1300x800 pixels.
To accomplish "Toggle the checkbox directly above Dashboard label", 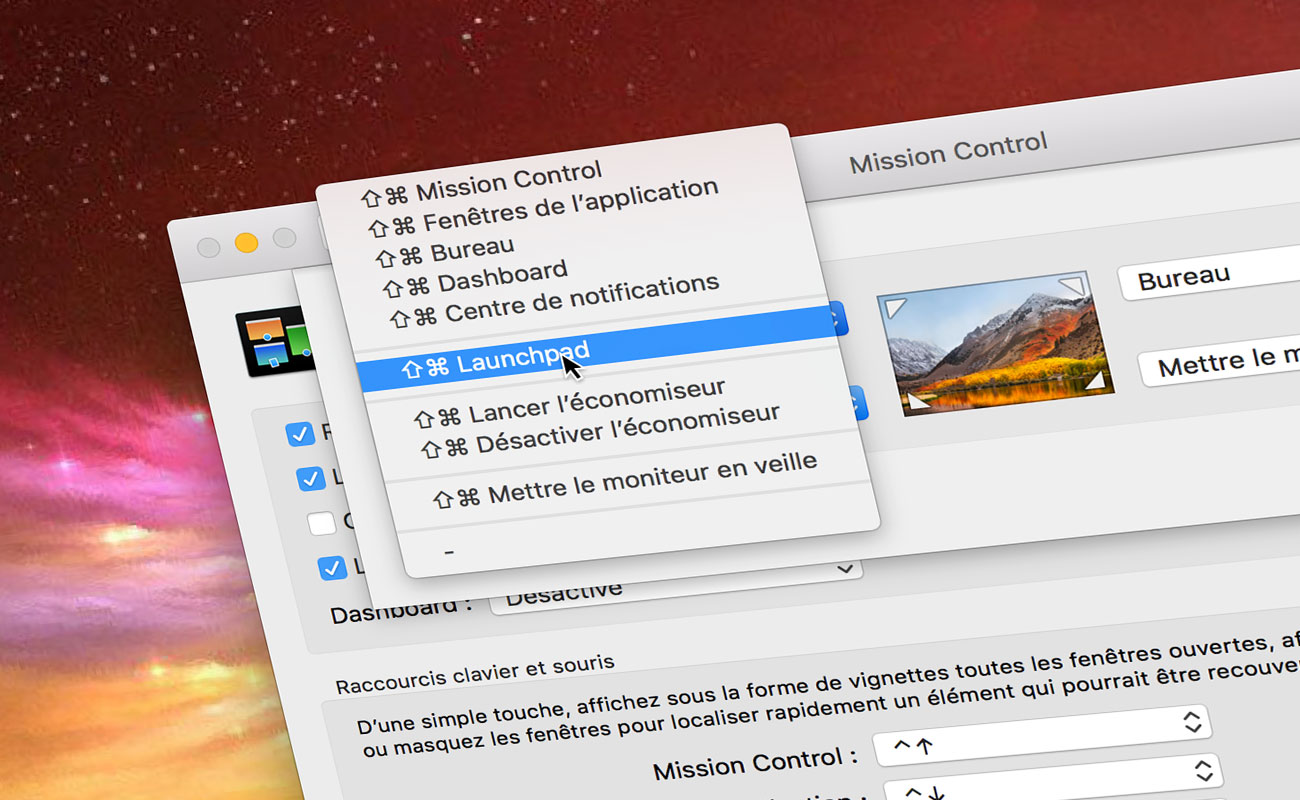I will [331, 568].
